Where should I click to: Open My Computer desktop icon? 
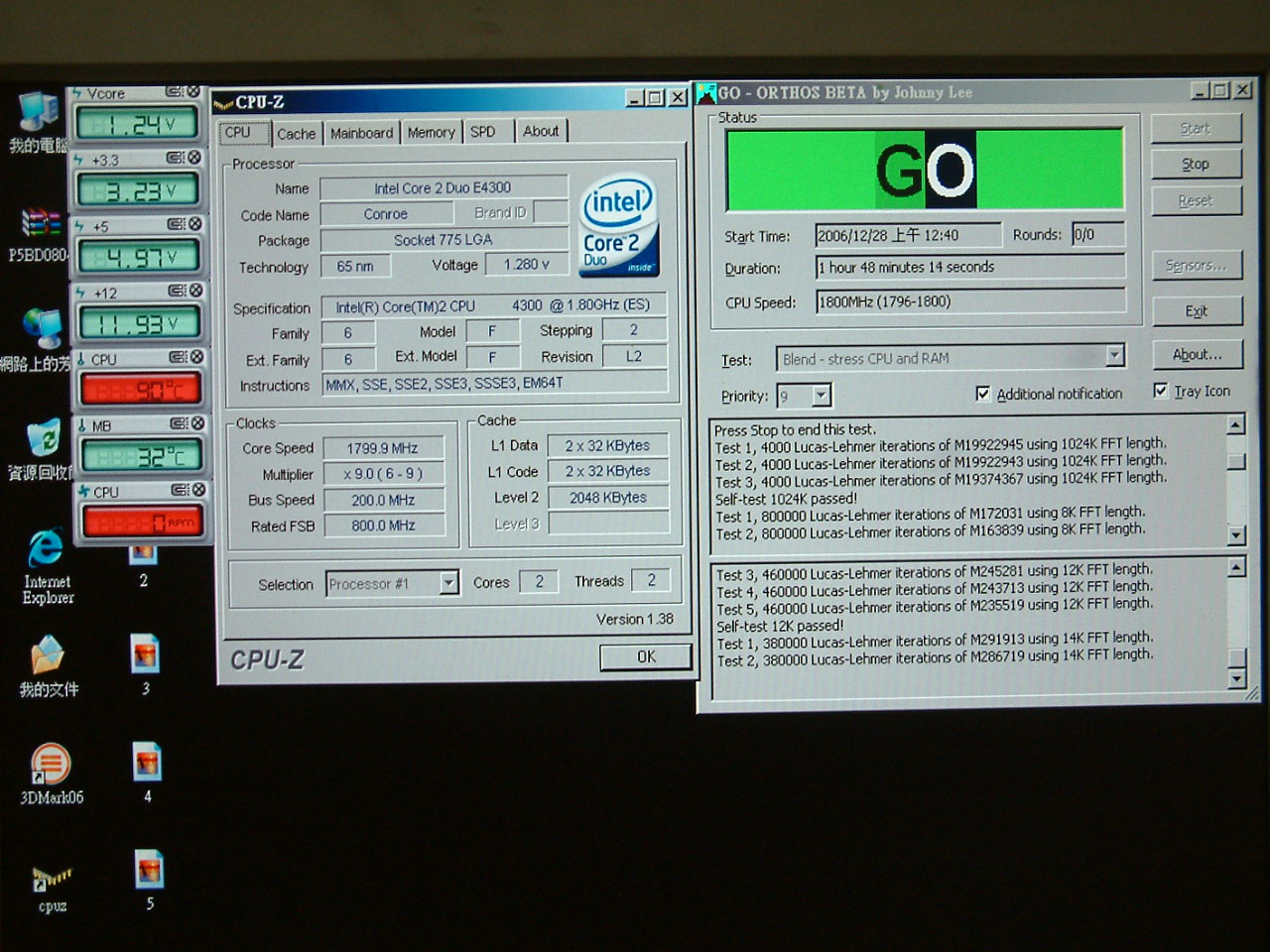pyautogui.click(x=38, y=123)
